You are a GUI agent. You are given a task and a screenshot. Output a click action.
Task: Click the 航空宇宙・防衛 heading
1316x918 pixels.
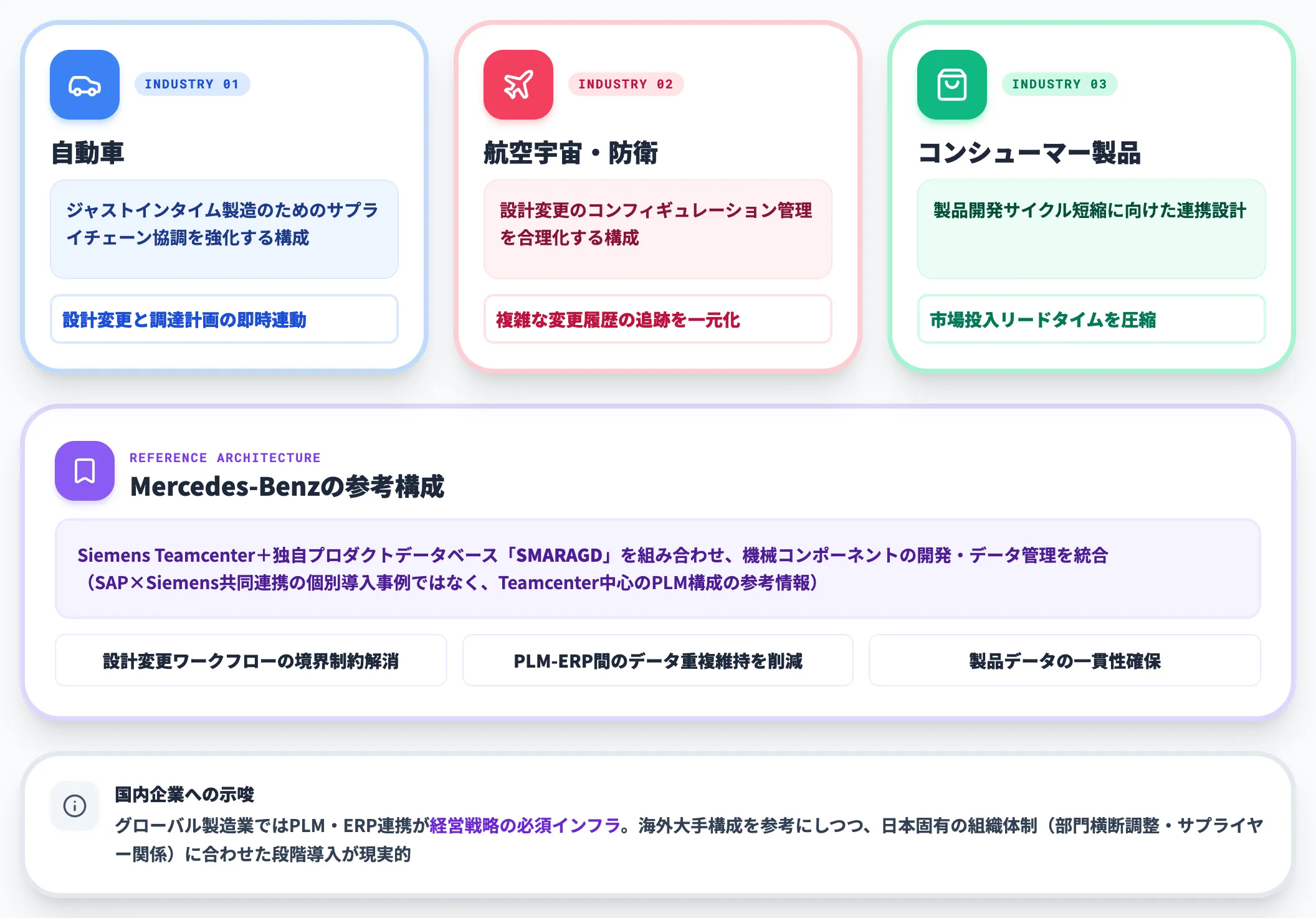click(x=571, y=153)
